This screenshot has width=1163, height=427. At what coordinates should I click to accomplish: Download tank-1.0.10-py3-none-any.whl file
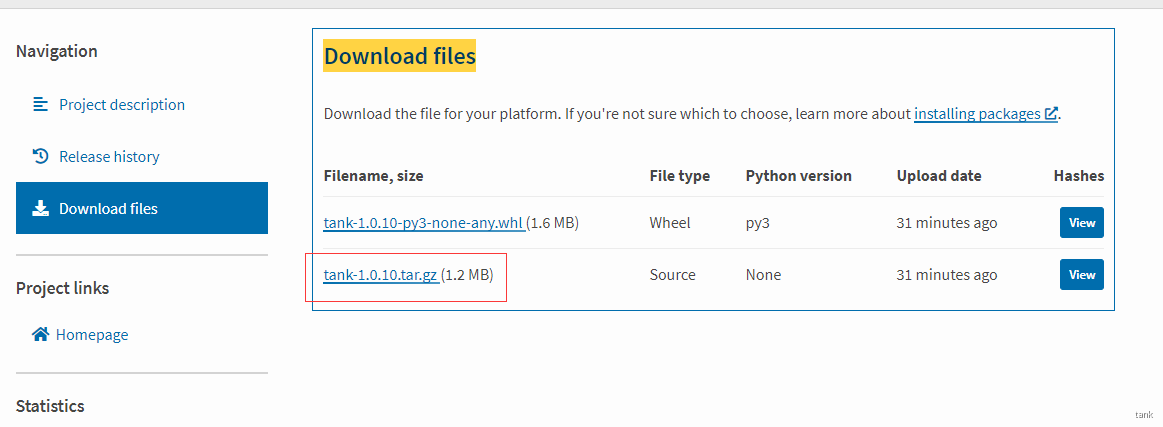(423, 223)
